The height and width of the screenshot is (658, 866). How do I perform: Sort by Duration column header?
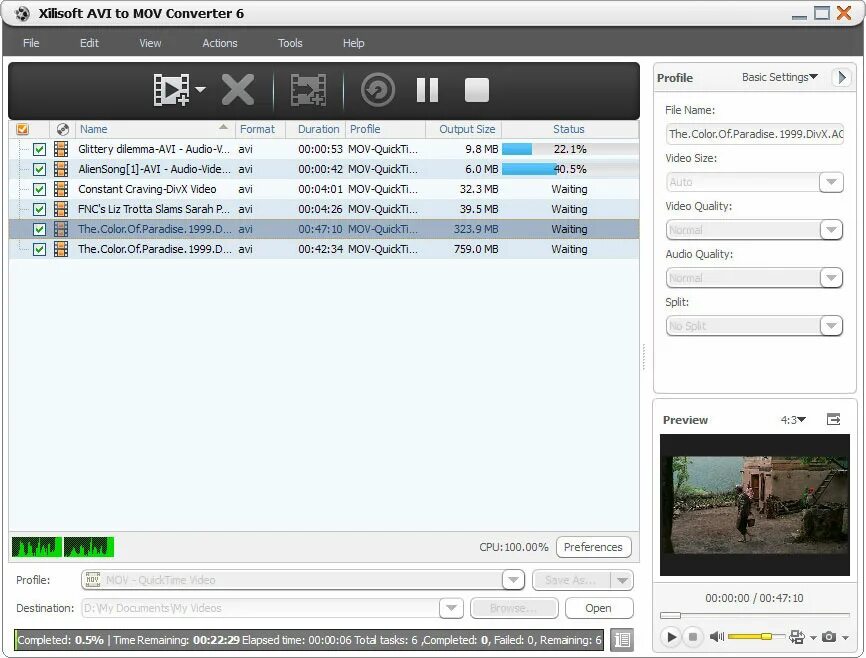(316, 129)
